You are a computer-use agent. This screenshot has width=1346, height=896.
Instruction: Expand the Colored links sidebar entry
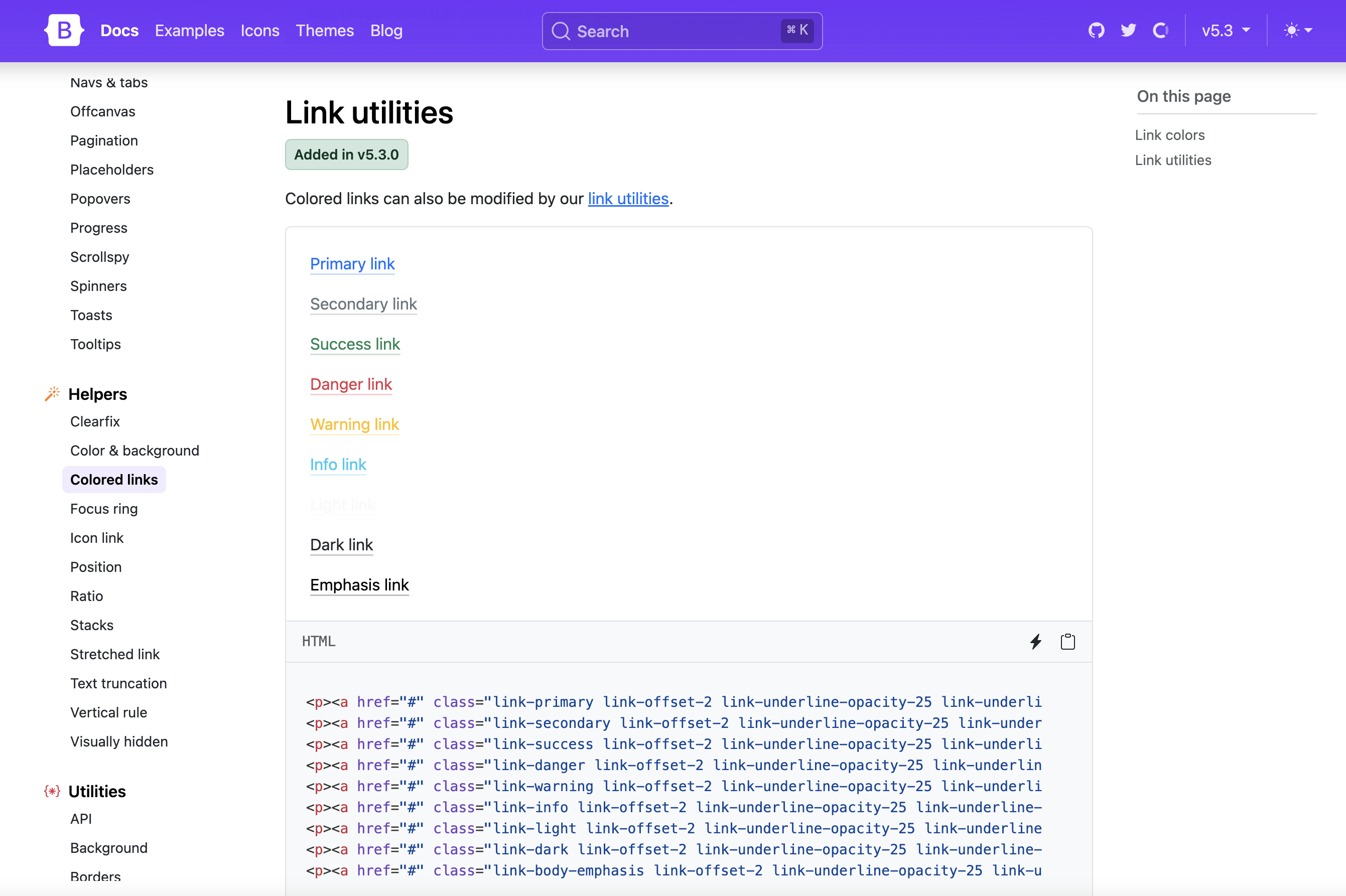114,480
